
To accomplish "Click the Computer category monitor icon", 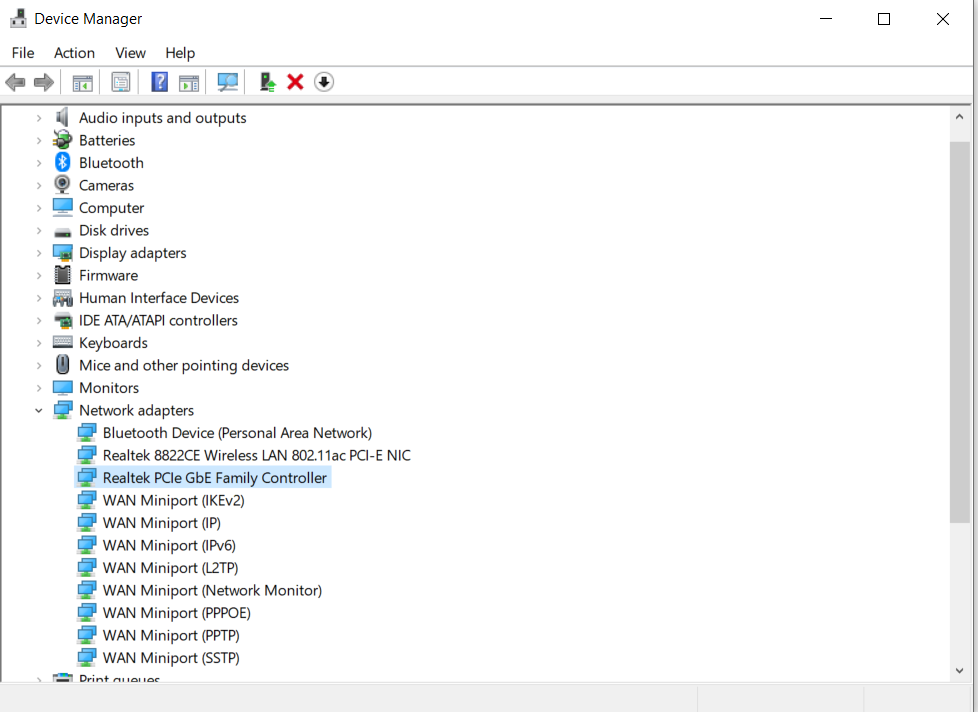I will 62,207.
